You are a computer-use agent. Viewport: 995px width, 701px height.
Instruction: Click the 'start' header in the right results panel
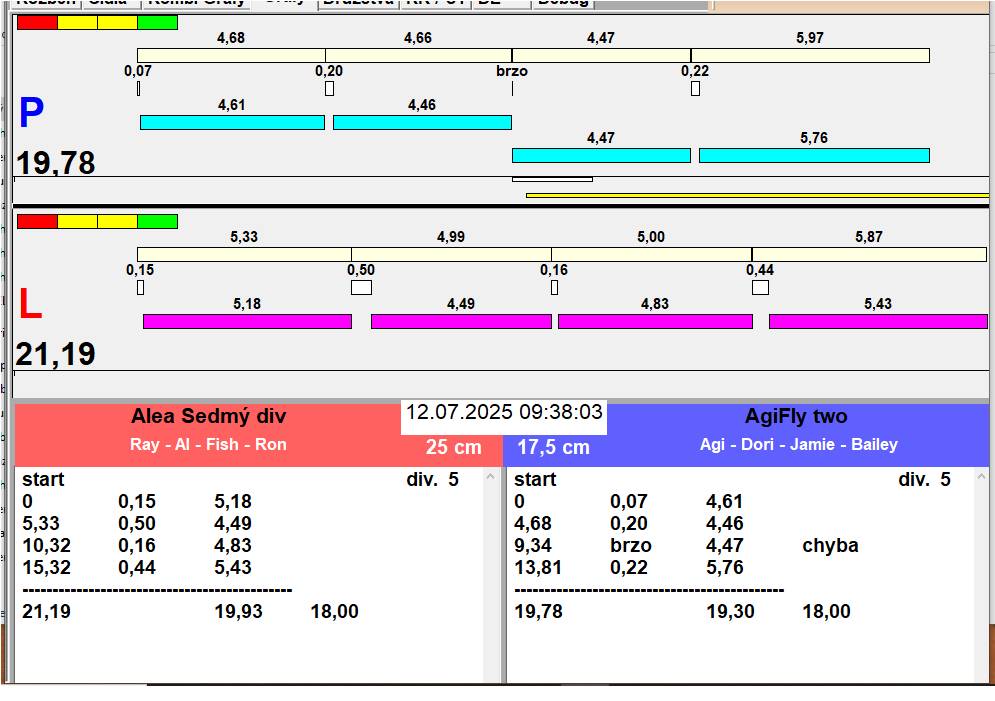(535, 479)
